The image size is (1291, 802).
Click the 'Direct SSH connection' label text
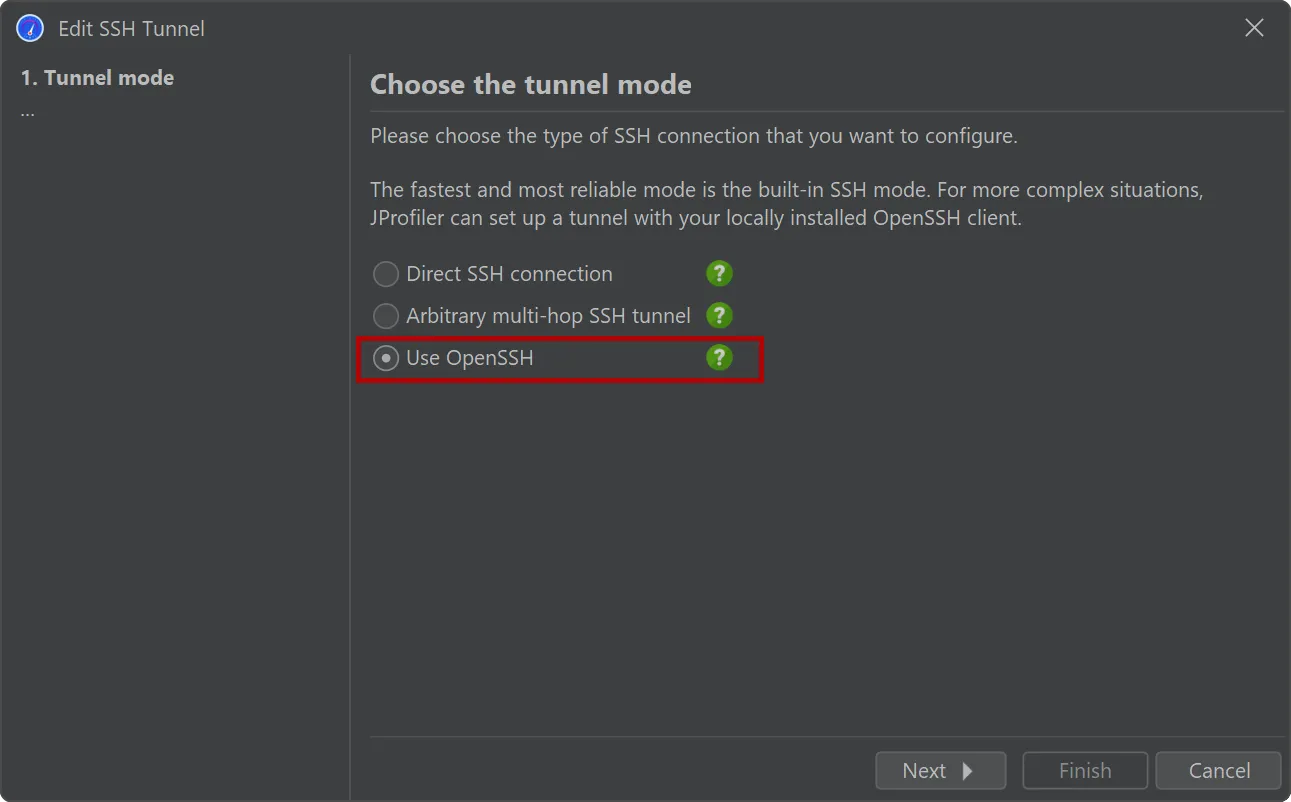click(x=509, y=274)
